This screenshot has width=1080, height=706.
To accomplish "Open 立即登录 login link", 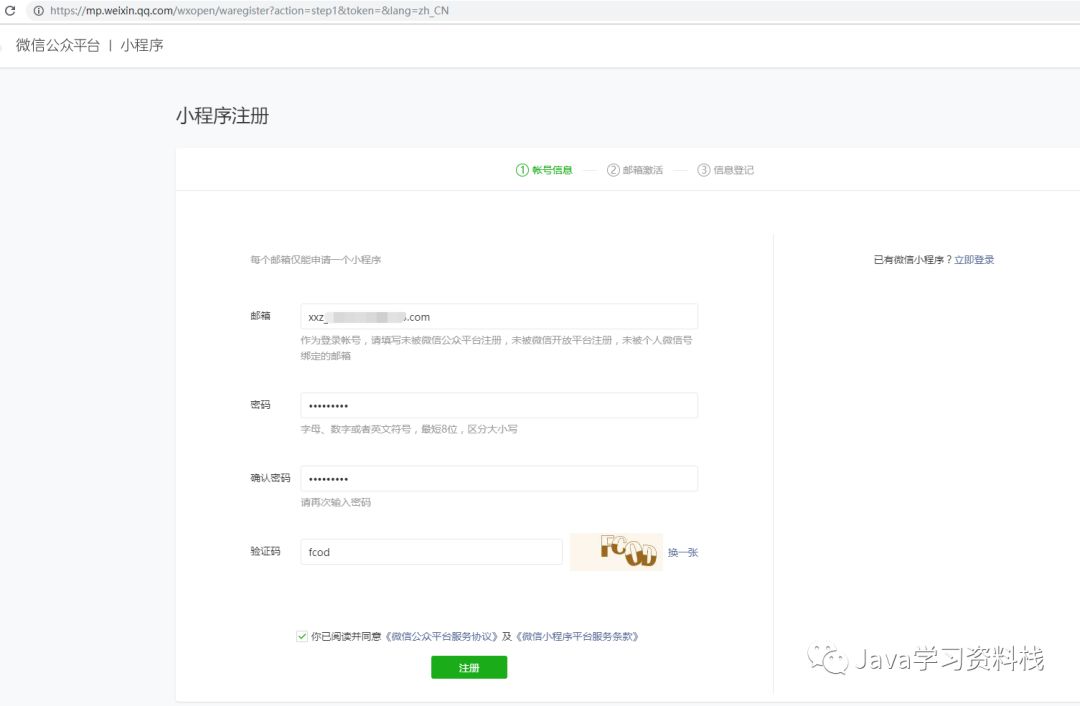I will 974,260.
